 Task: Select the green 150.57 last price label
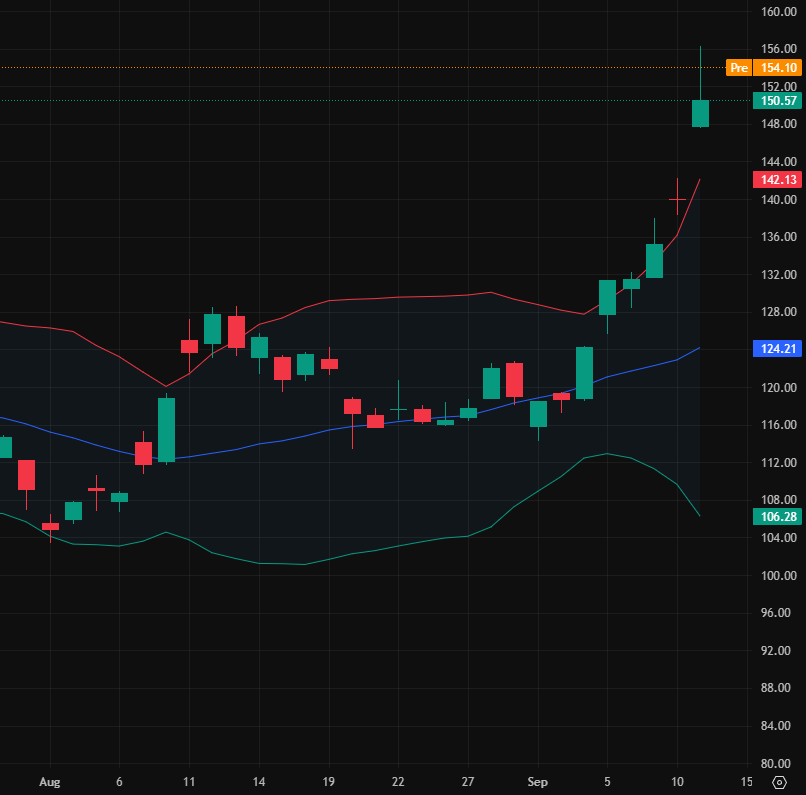coord(777,101)
